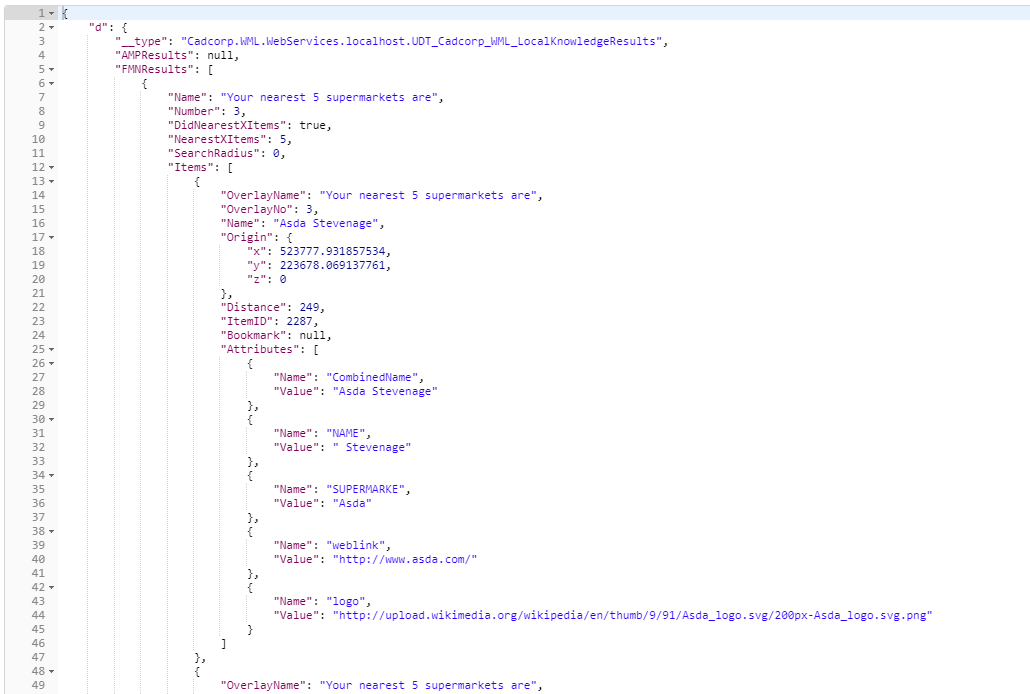
Task: Click the "FMNResults" key
Action: point(154,69)
